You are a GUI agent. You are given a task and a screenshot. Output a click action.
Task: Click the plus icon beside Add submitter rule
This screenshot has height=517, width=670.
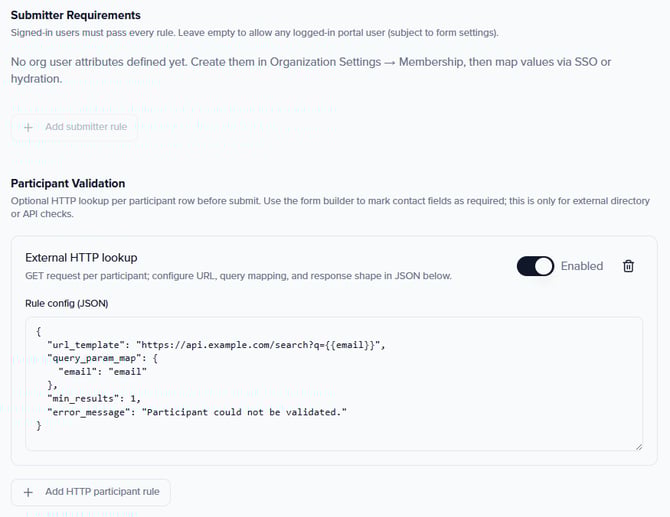tap(28, 128)
